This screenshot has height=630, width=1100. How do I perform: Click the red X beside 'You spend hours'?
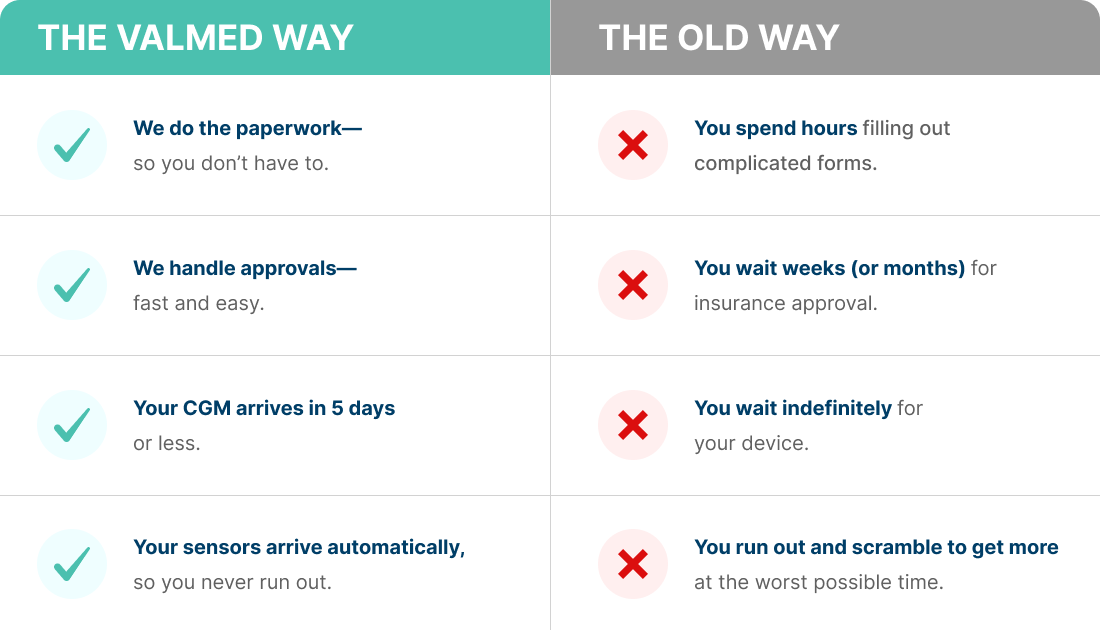[x=633, y=145]
